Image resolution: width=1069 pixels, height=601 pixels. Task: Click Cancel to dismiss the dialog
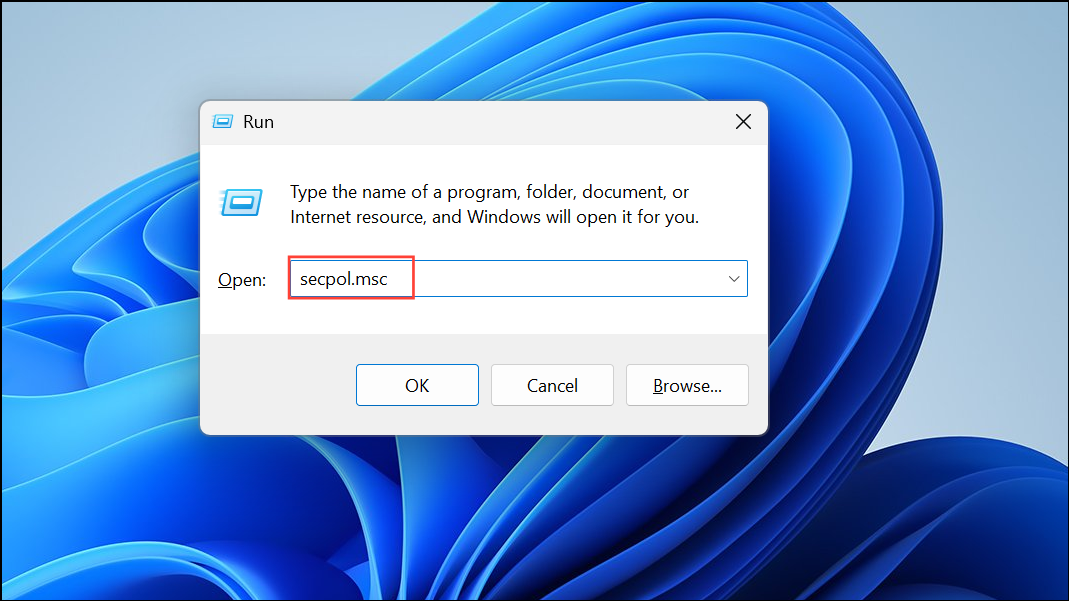(x=552, y=385)
